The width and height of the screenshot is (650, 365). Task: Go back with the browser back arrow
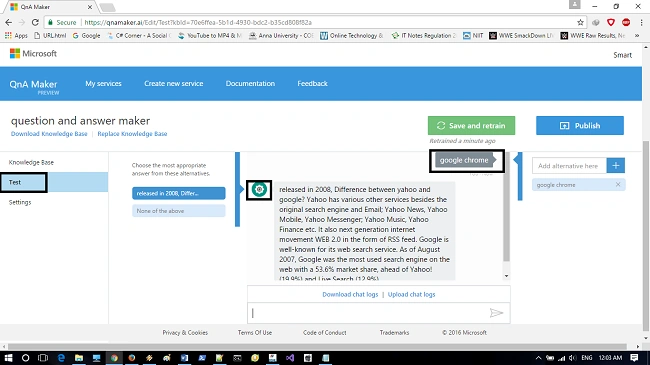point(9,22)
